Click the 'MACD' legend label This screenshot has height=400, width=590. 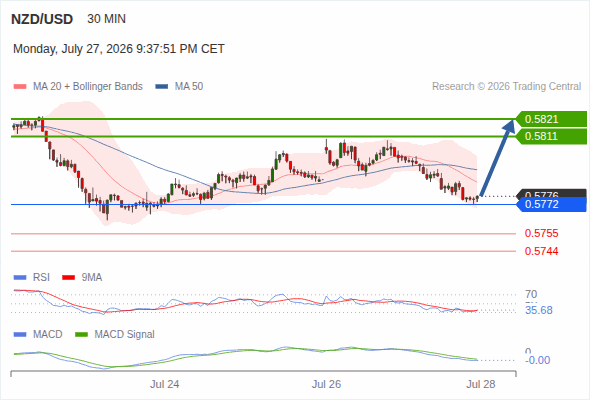[x=47, y=334]
